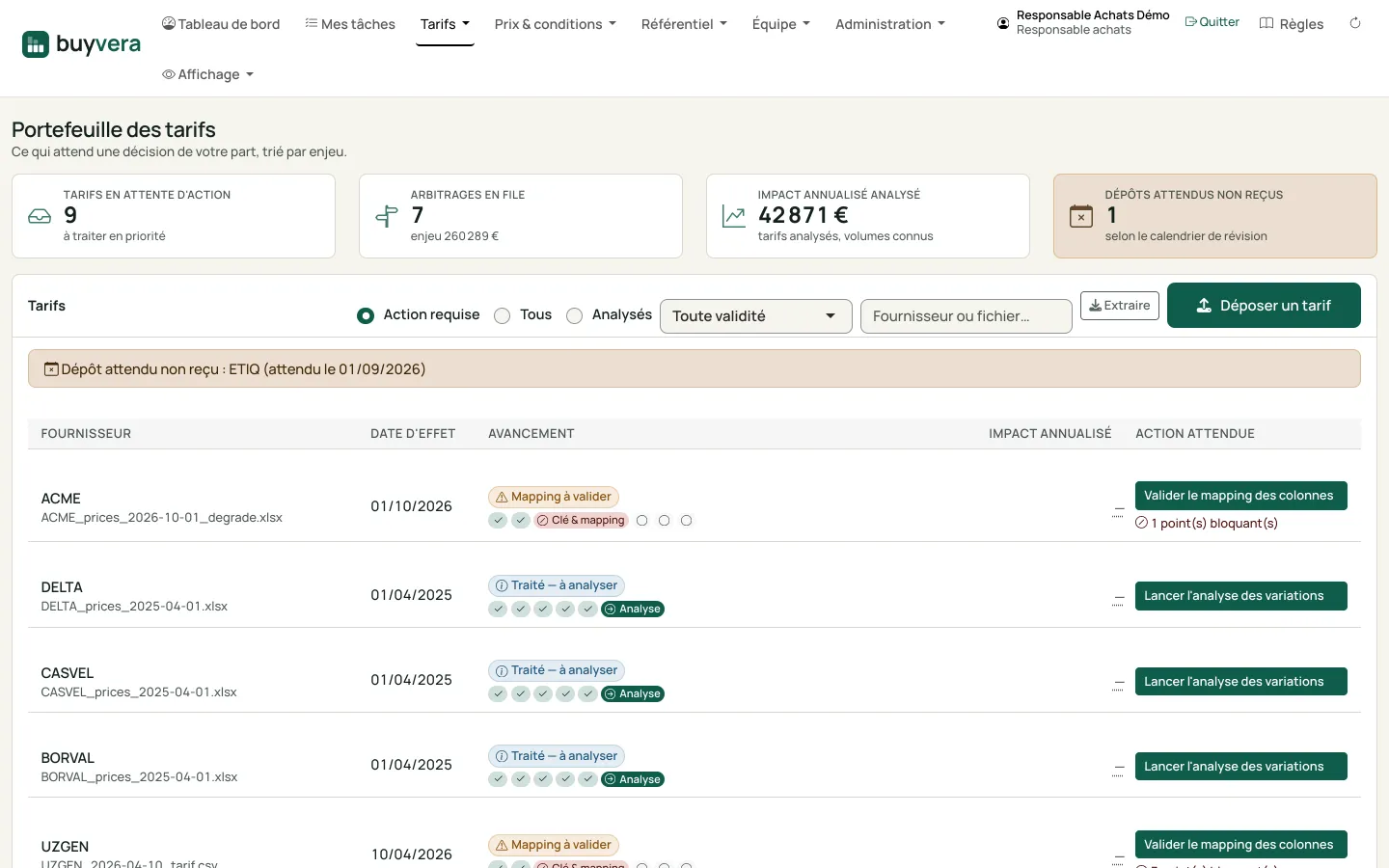Expand the Administration menu
This screenshot has width=1389, height=868.
[890, 24]
